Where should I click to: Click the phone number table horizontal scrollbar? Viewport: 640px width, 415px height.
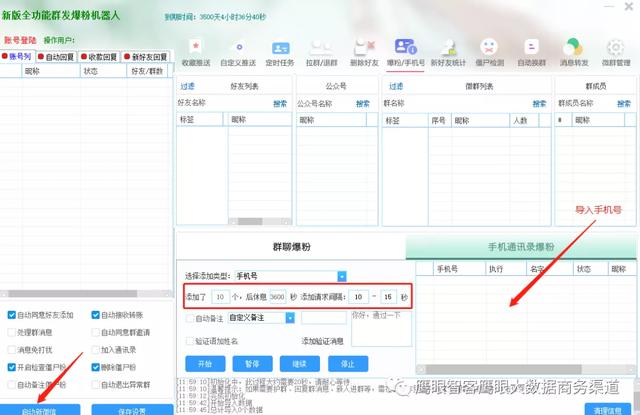click(526, 369)
